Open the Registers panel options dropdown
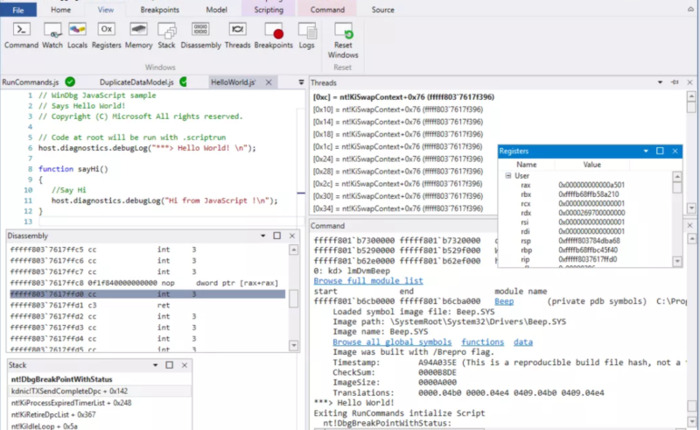Viewport: 700px width, 430px height. click(x=646, y=150)
